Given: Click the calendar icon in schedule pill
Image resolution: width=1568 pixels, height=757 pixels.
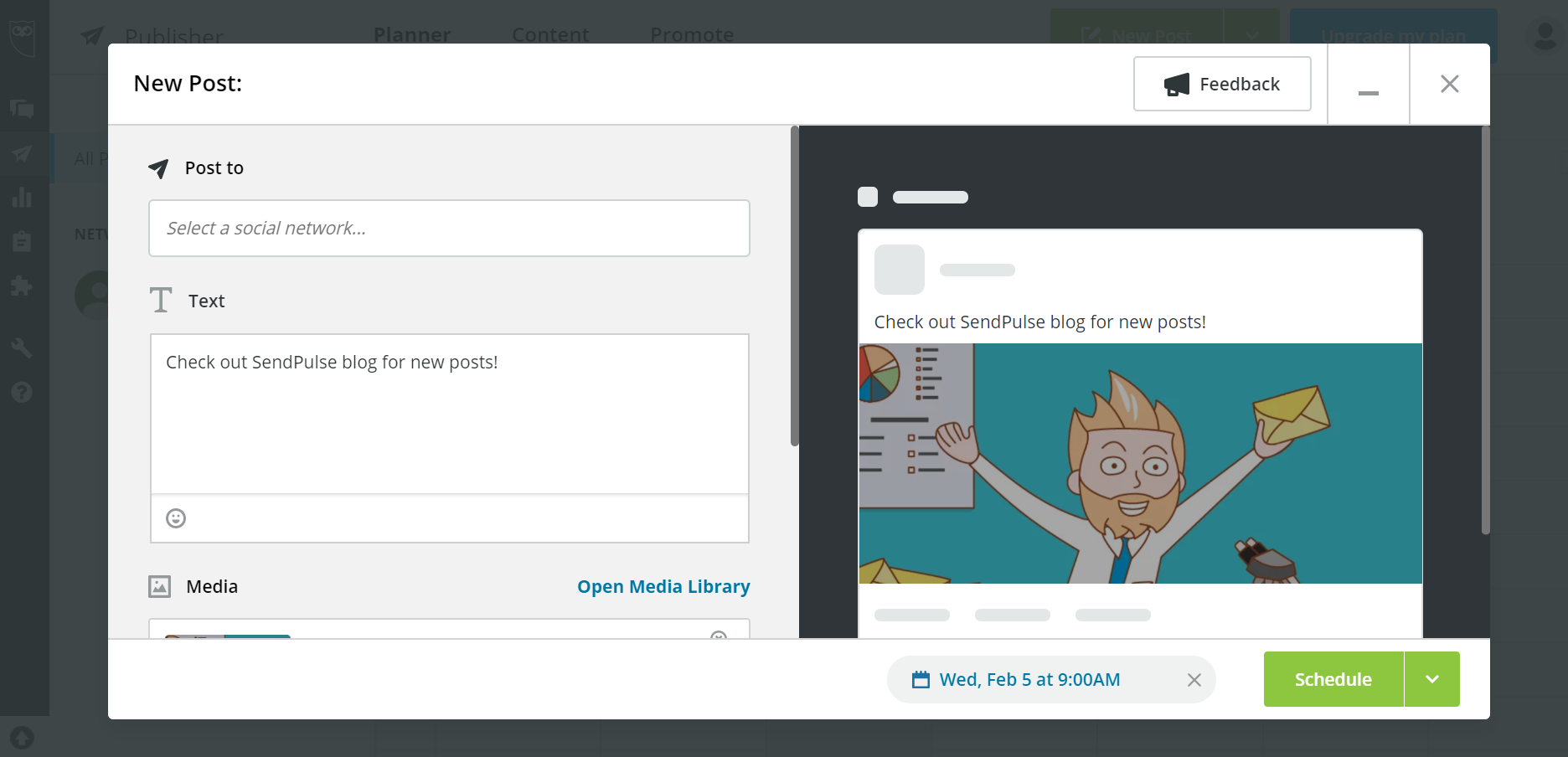Looking at the screenshot, I should [921, 680].
